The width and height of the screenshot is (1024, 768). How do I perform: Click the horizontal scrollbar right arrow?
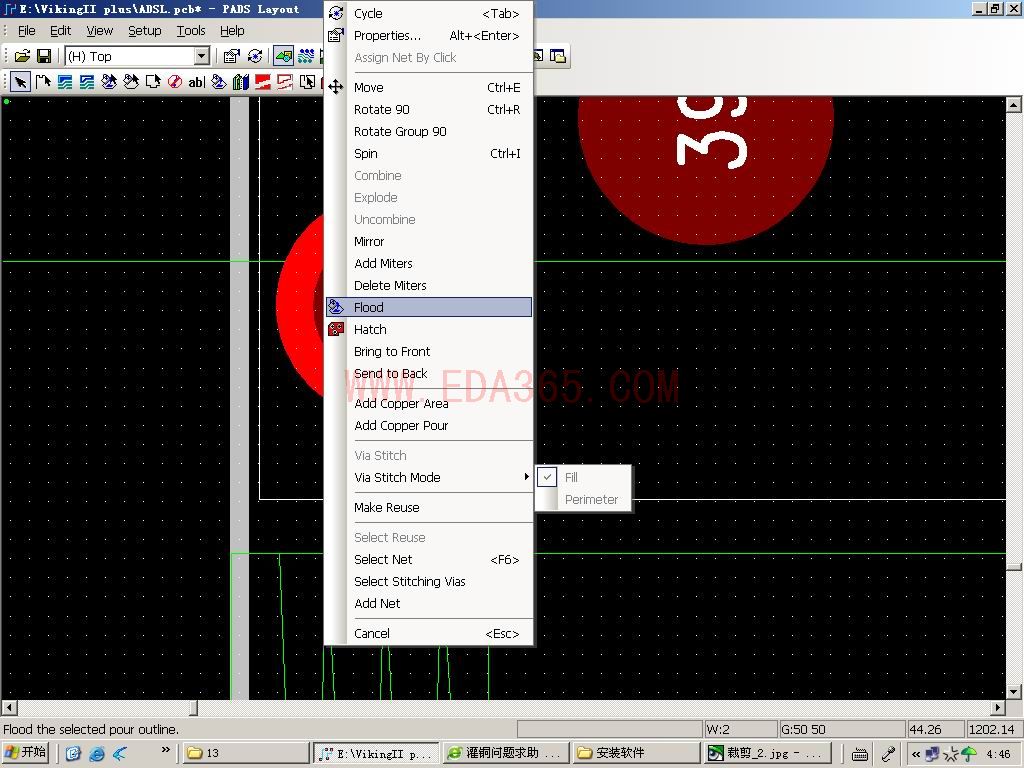point(998,707)
